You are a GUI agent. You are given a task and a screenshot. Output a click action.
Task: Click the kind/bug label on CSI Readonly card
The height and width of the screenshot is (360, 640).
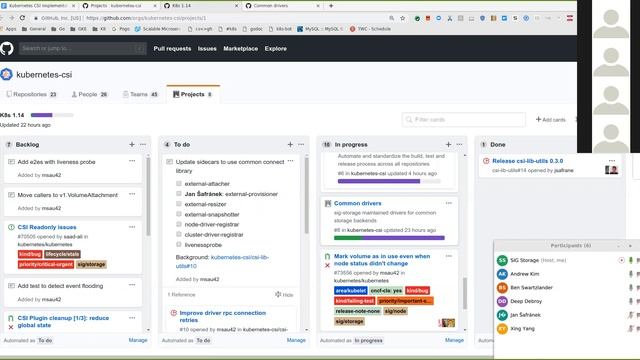tap(30, 254)
